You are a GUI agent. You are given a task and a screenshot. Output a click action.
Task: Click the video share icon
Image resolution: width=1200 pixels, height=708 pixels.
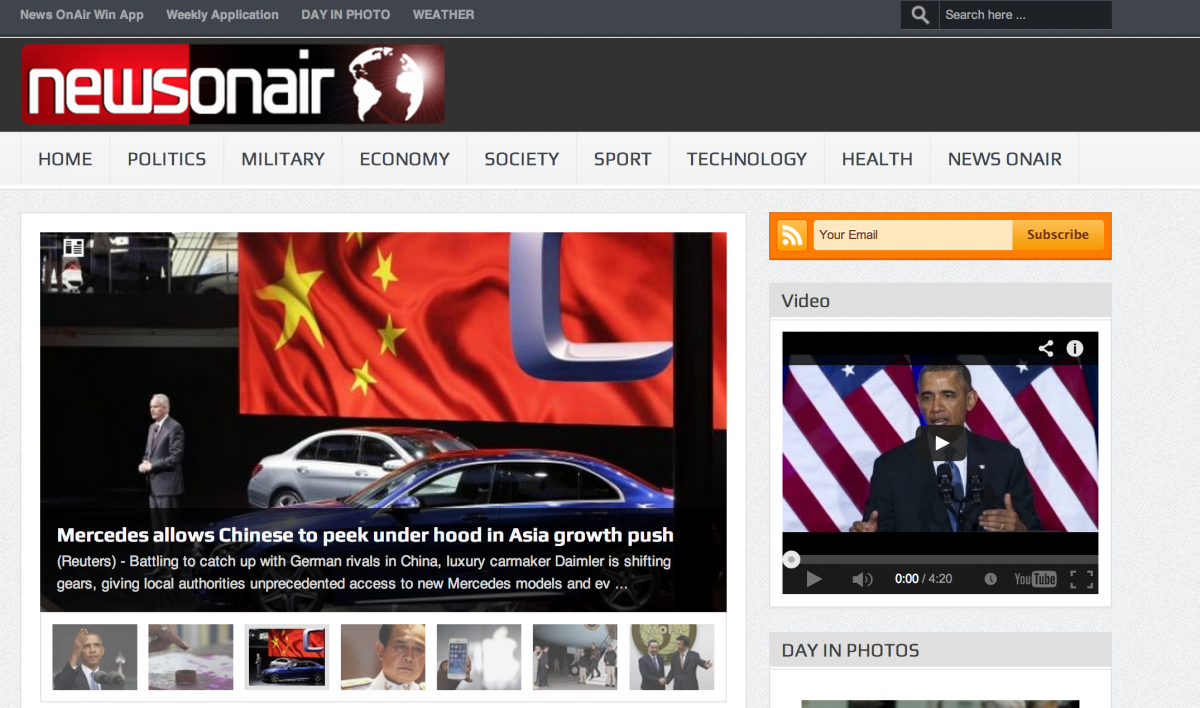pyautogui.click(x=1045, y=348)
